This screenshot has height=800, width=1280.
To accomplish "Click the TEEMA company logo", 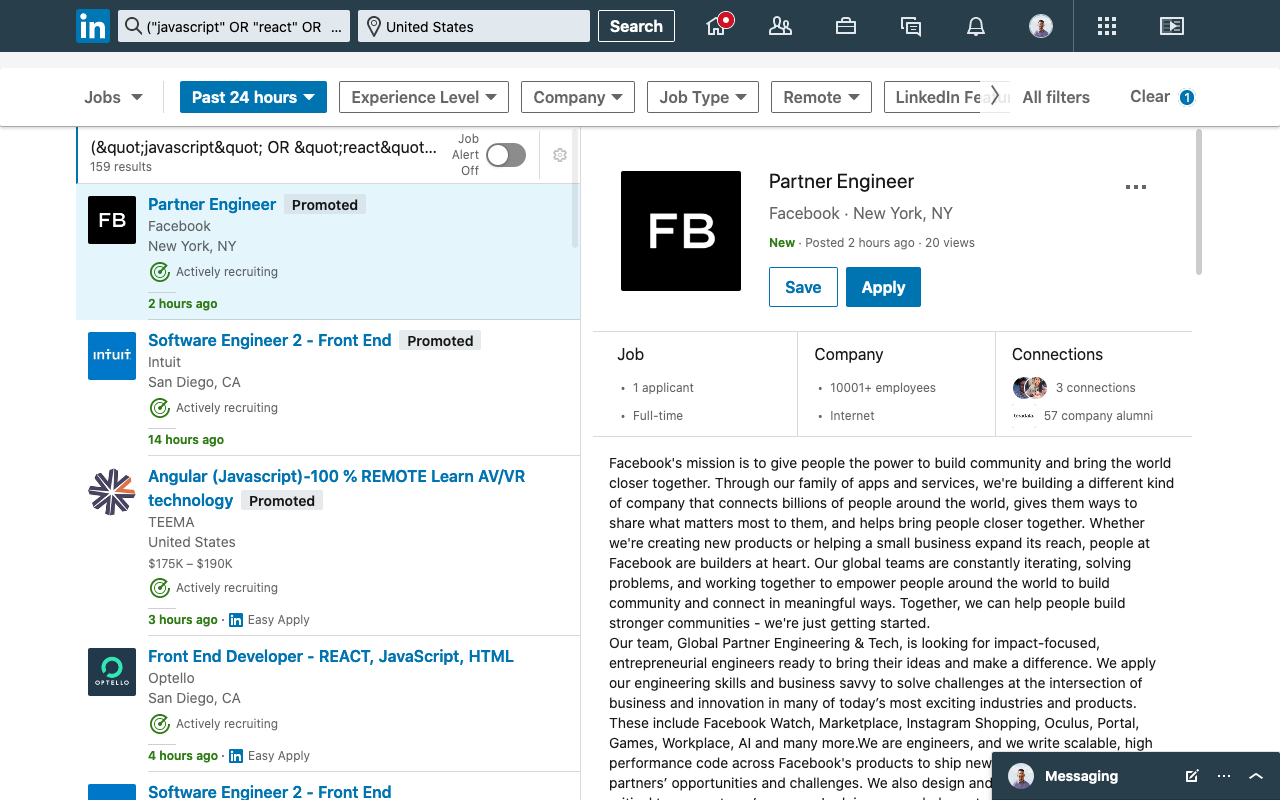I will point(112,492).
